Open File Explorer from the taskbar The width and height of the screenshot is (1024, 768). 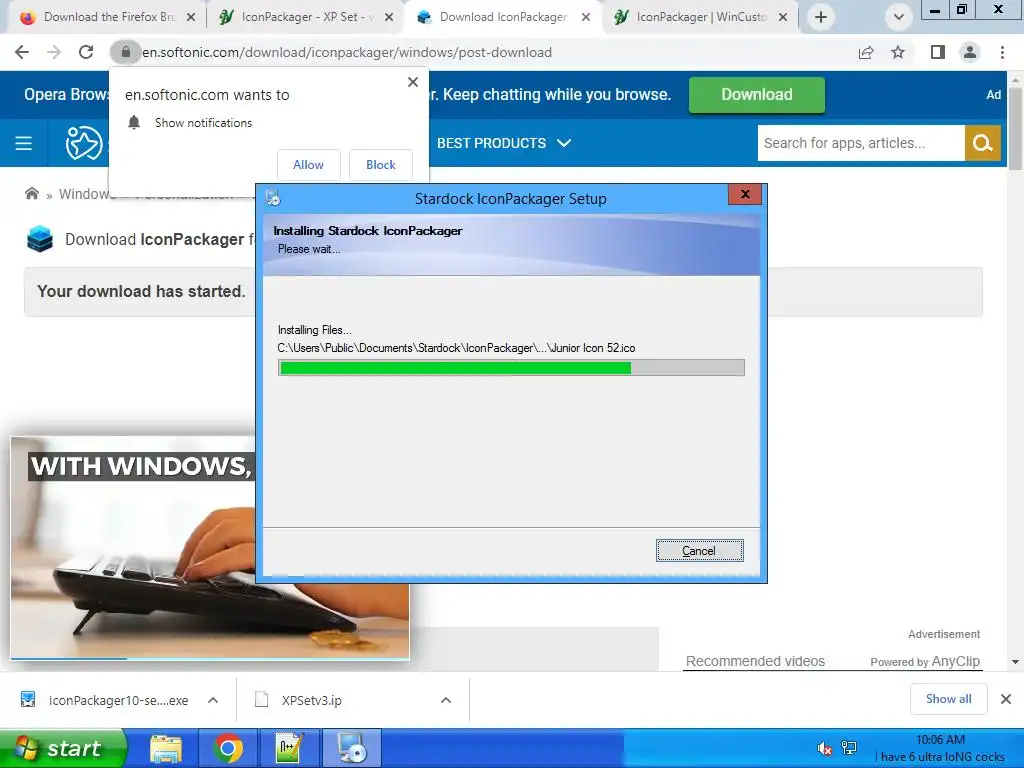166,748
